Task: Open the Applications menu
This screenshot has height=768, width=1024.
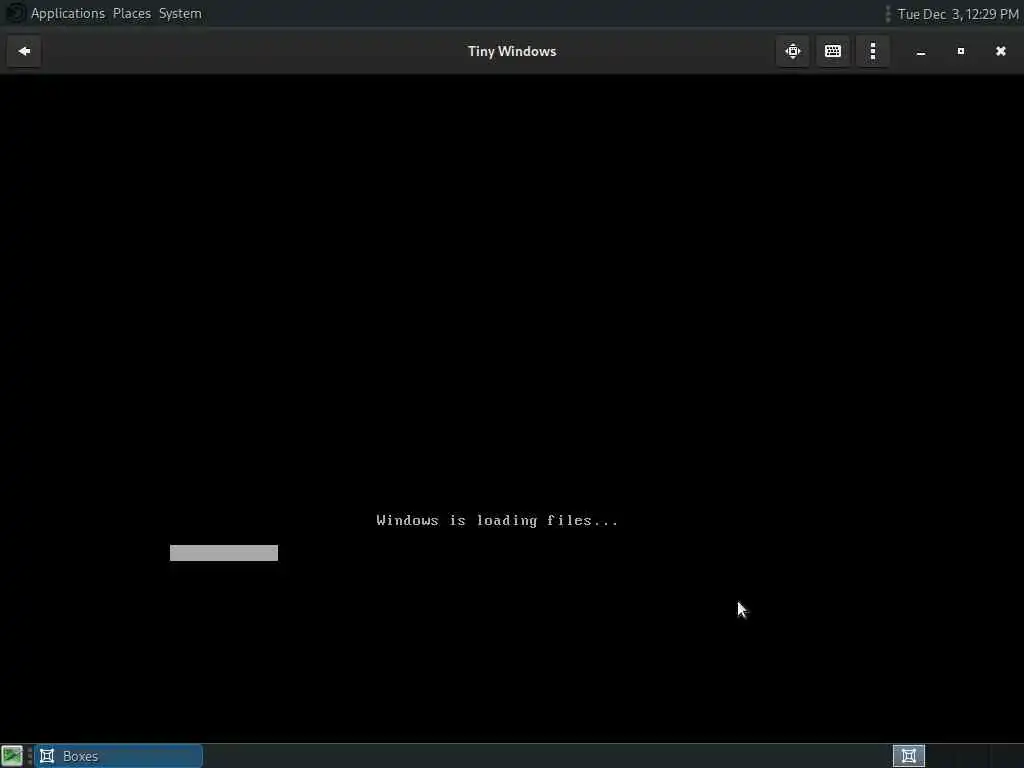Action: [x=68, y=14]
